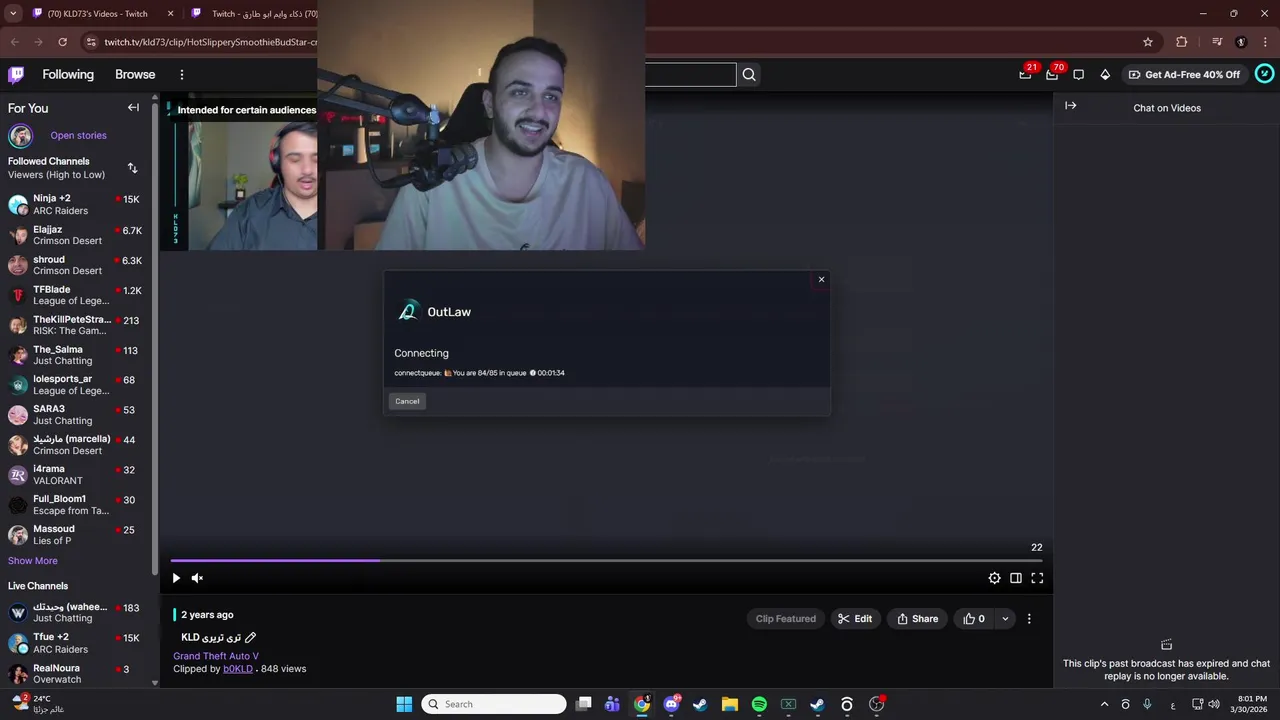
Task: Open TheKillPeteStra... RISK channel
Action: click(75, 325)
